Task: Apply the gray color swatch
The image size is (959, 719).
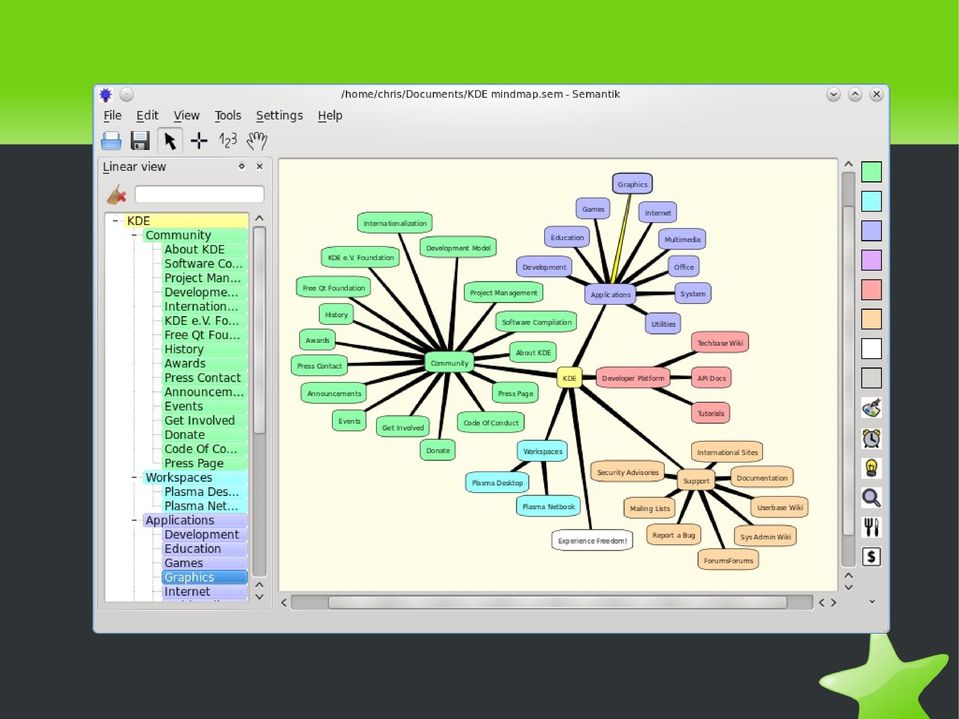Action: [x=872, y=377]
